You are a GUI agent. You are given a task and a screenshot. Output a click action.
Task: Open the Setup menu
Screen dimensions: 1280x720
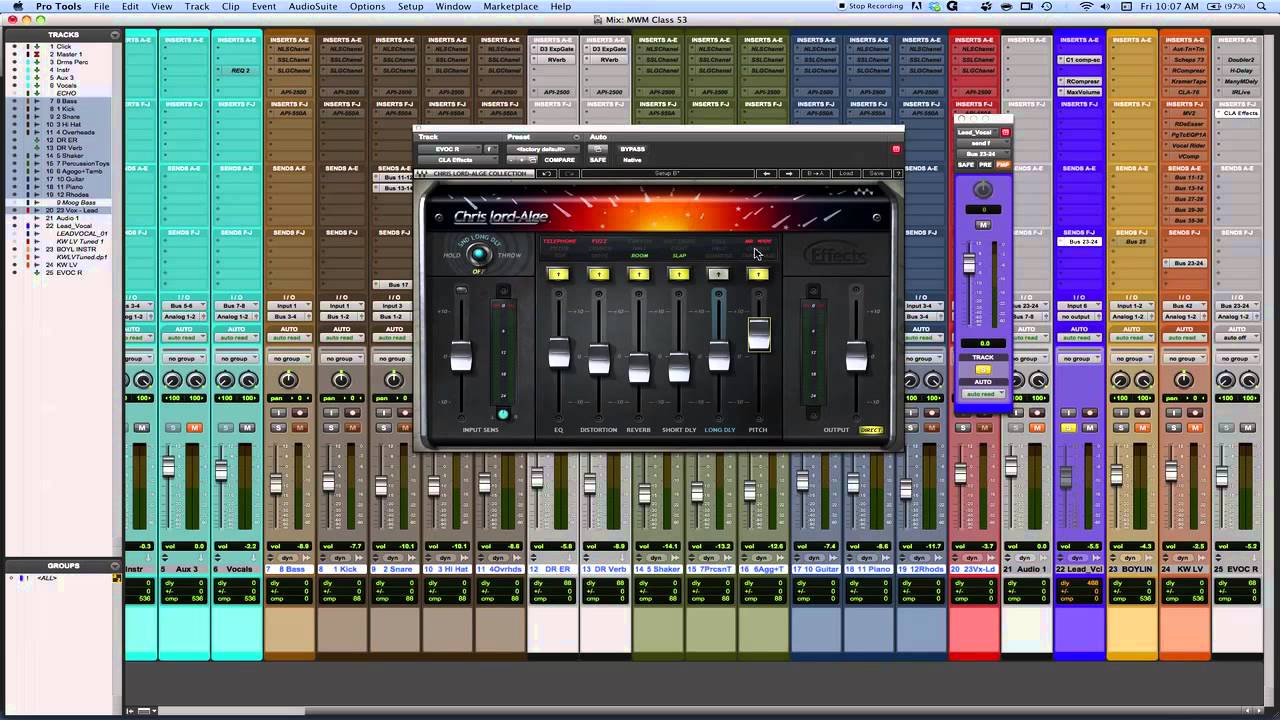(411, 6)
